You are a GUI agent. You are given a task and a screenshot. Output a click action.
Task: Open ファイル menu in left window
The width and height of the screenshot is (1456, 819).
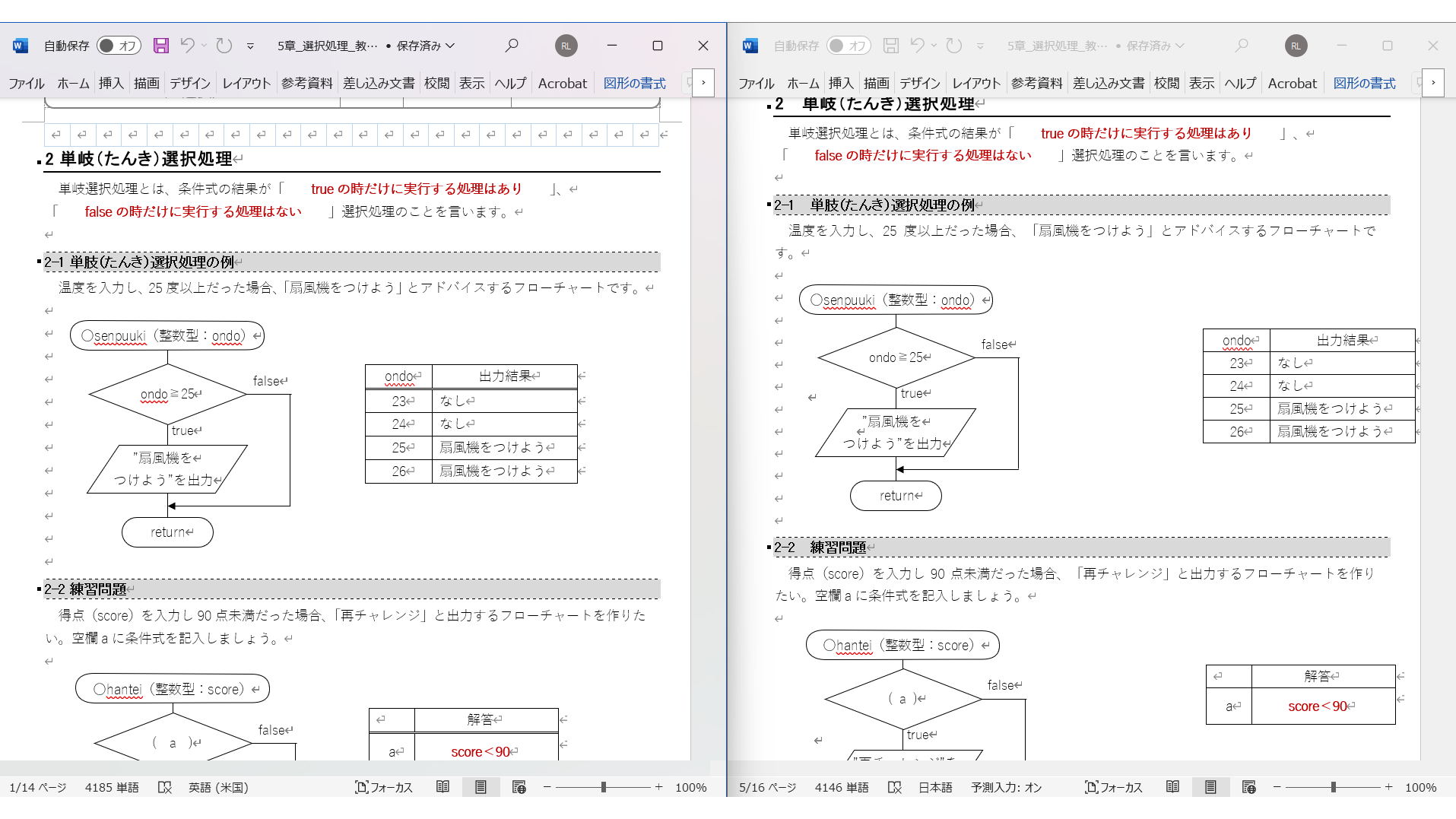click(x=27, y=83)
